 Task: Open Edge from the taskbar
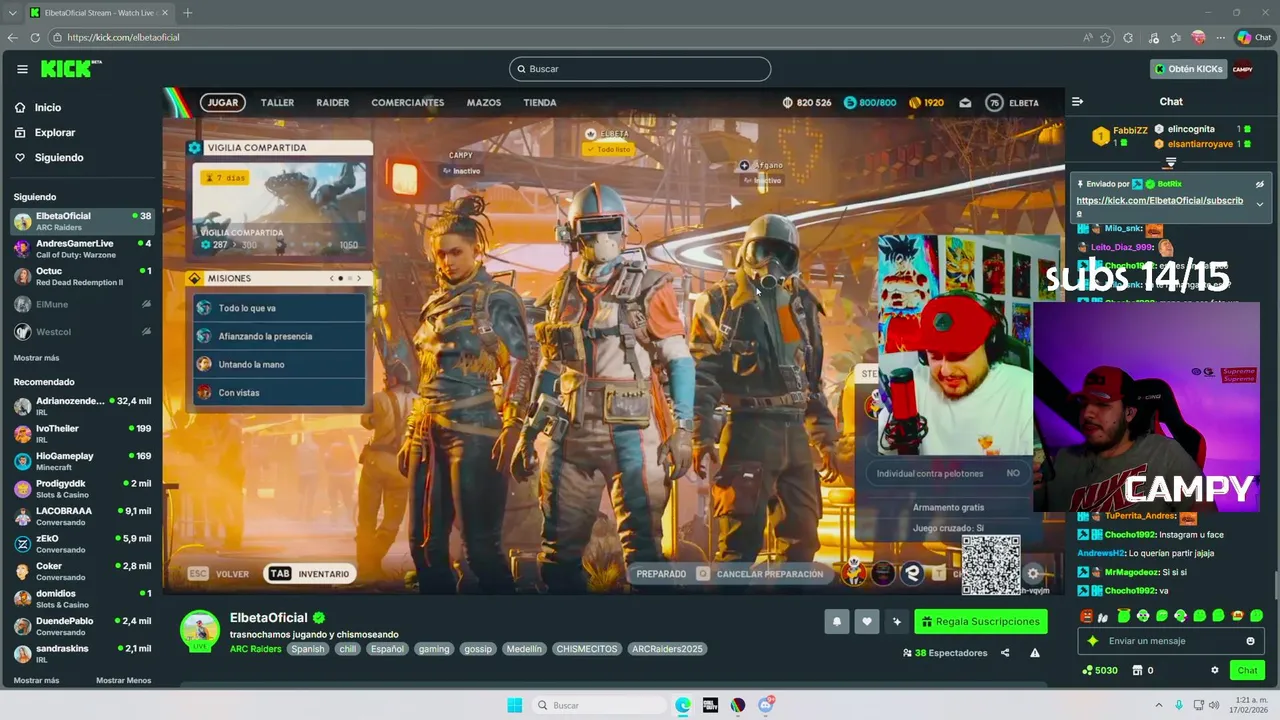click(x=683, y=705)
